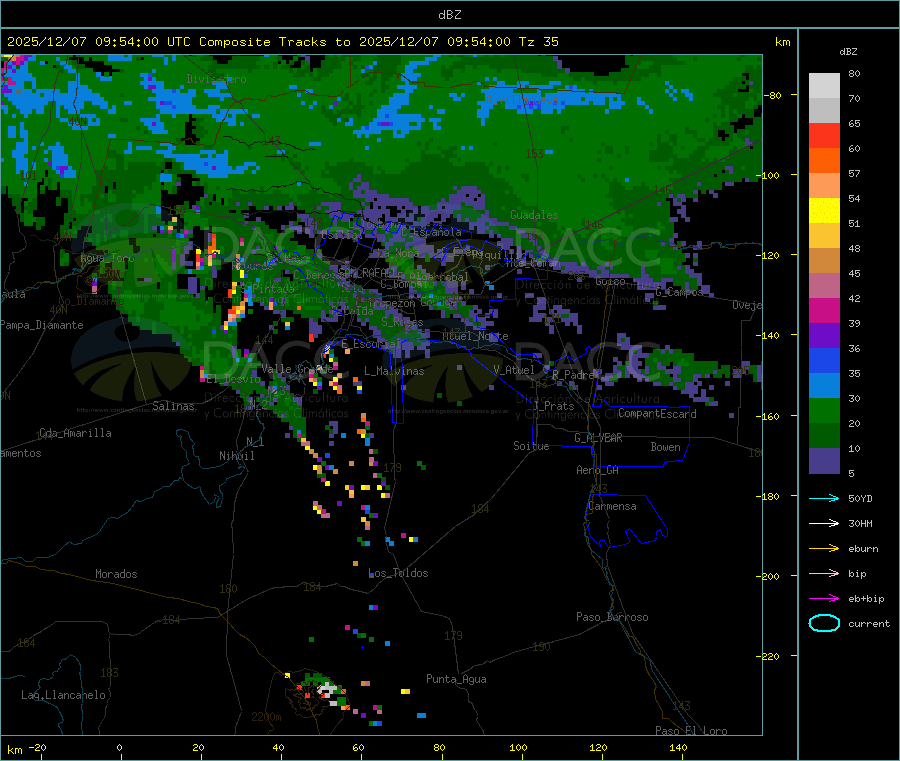Screen dimensions: 900x761
Task: Click the yellow 51-54 dBZ color swatch
Action: tap(824, 211)
